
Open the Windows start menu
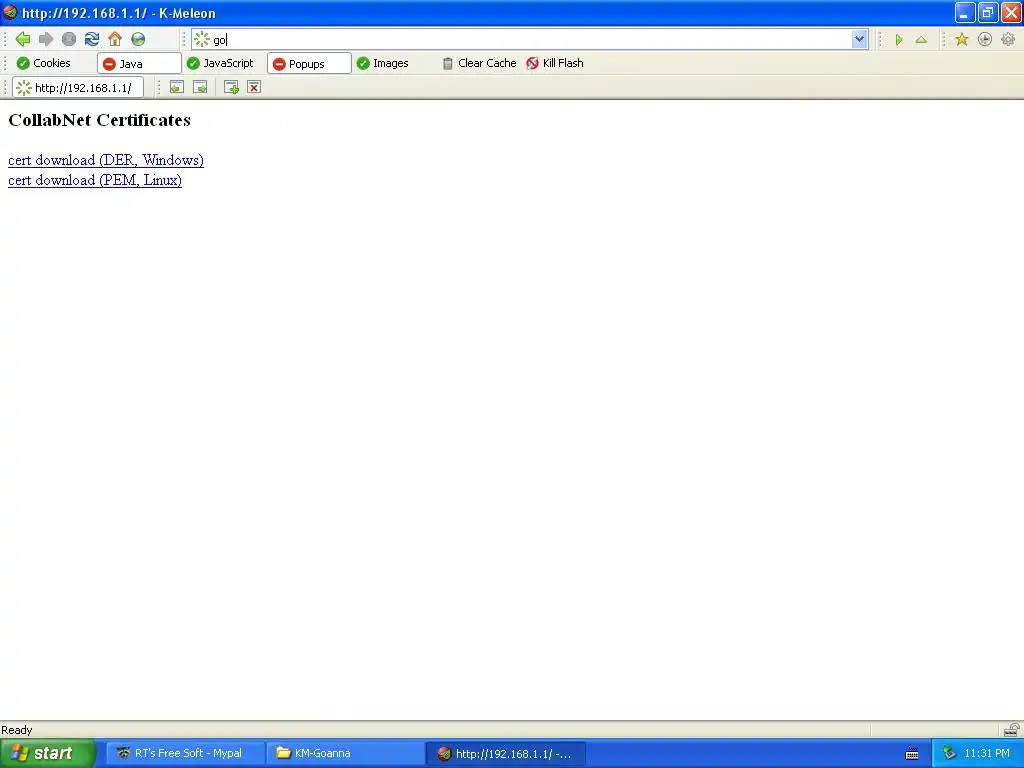pyautogui.click(x=48, y=753)
